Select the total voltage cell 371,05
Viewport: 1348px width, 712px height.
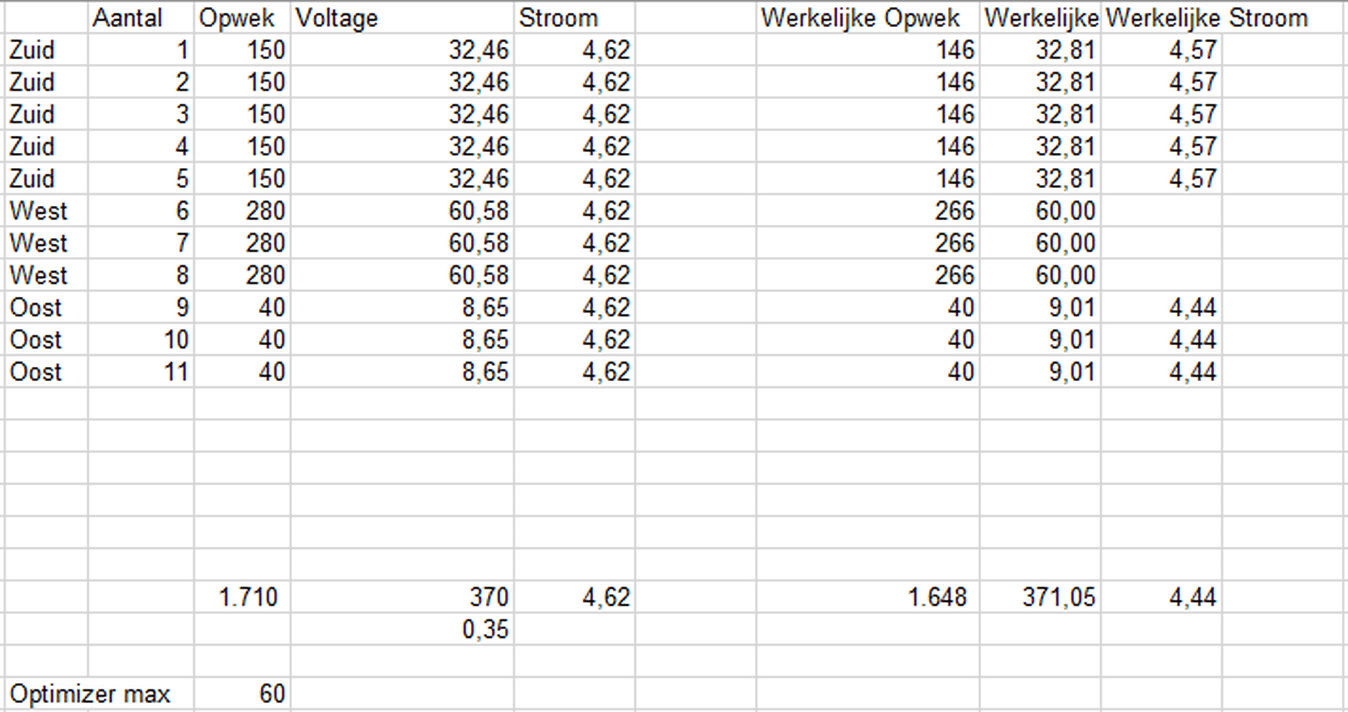click(x=1040, y=597)
